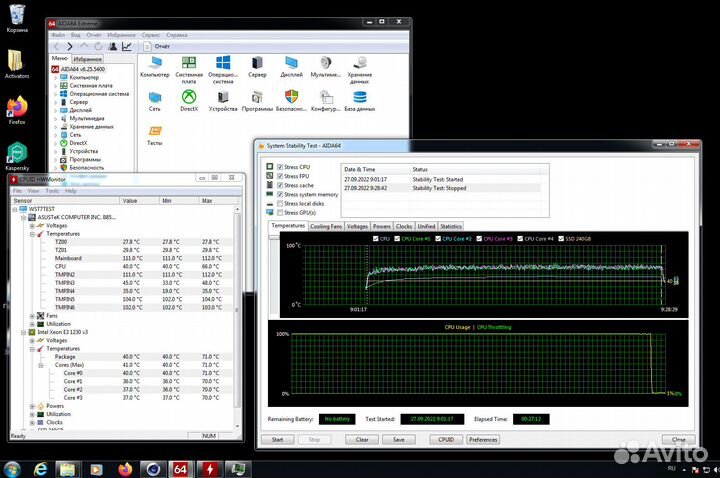Open the Мультимедиа category icon
This screenshot has height=478, width=720.
click(326, 67)
